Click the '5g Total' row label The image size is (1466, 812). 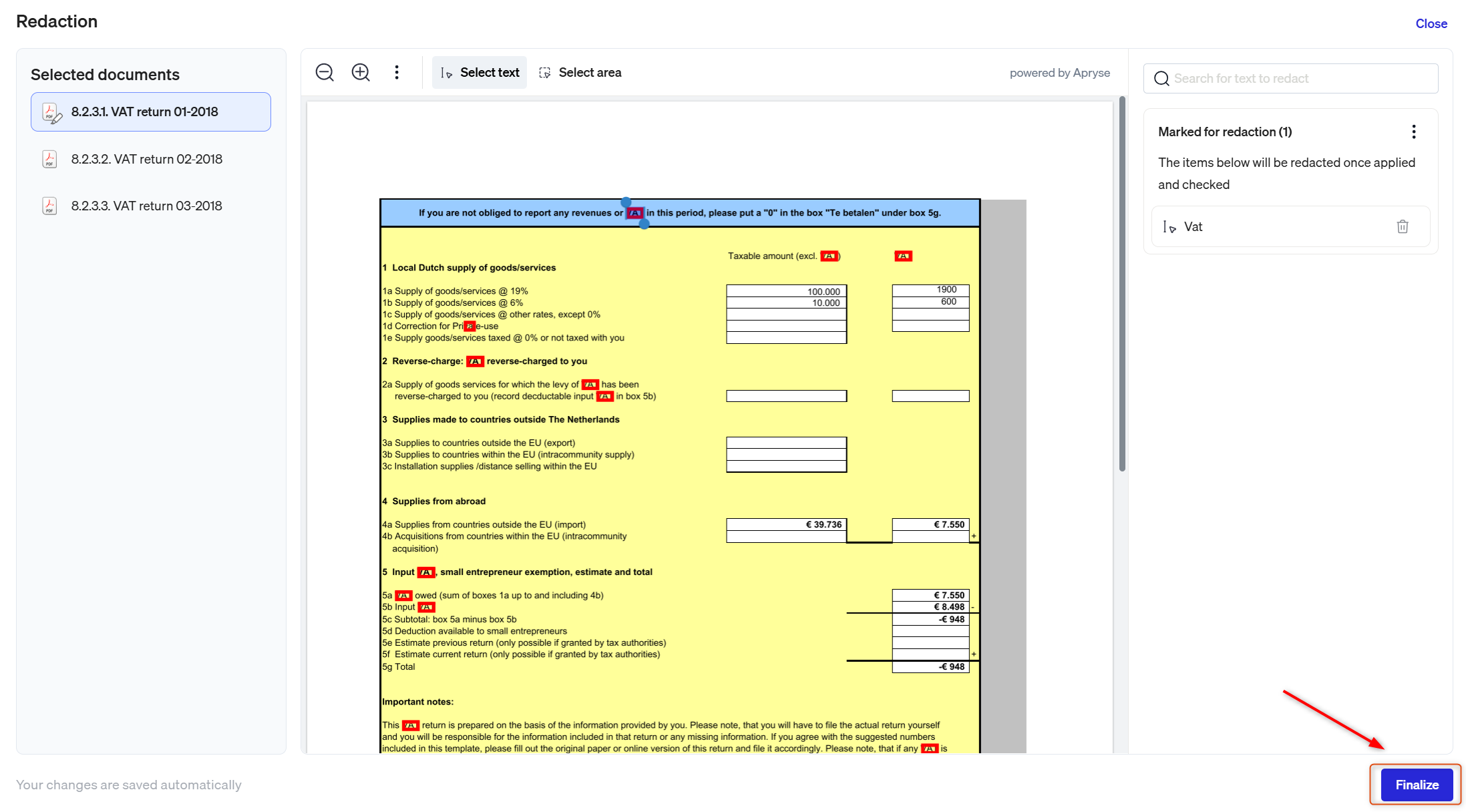click(399, 666)
